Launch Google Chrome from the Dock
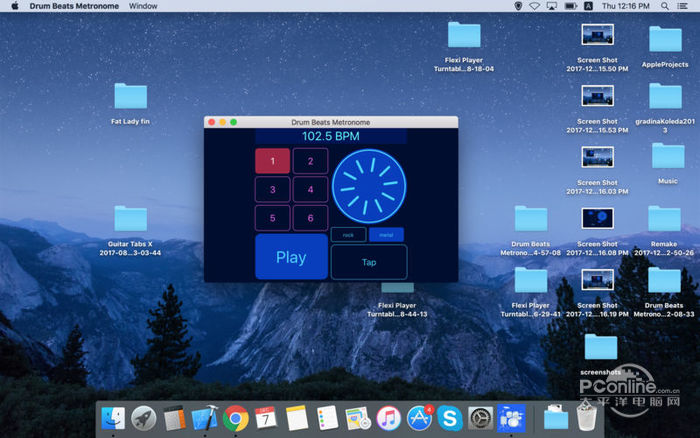This screenshot has height=438, width=700. tap(236, 417)
